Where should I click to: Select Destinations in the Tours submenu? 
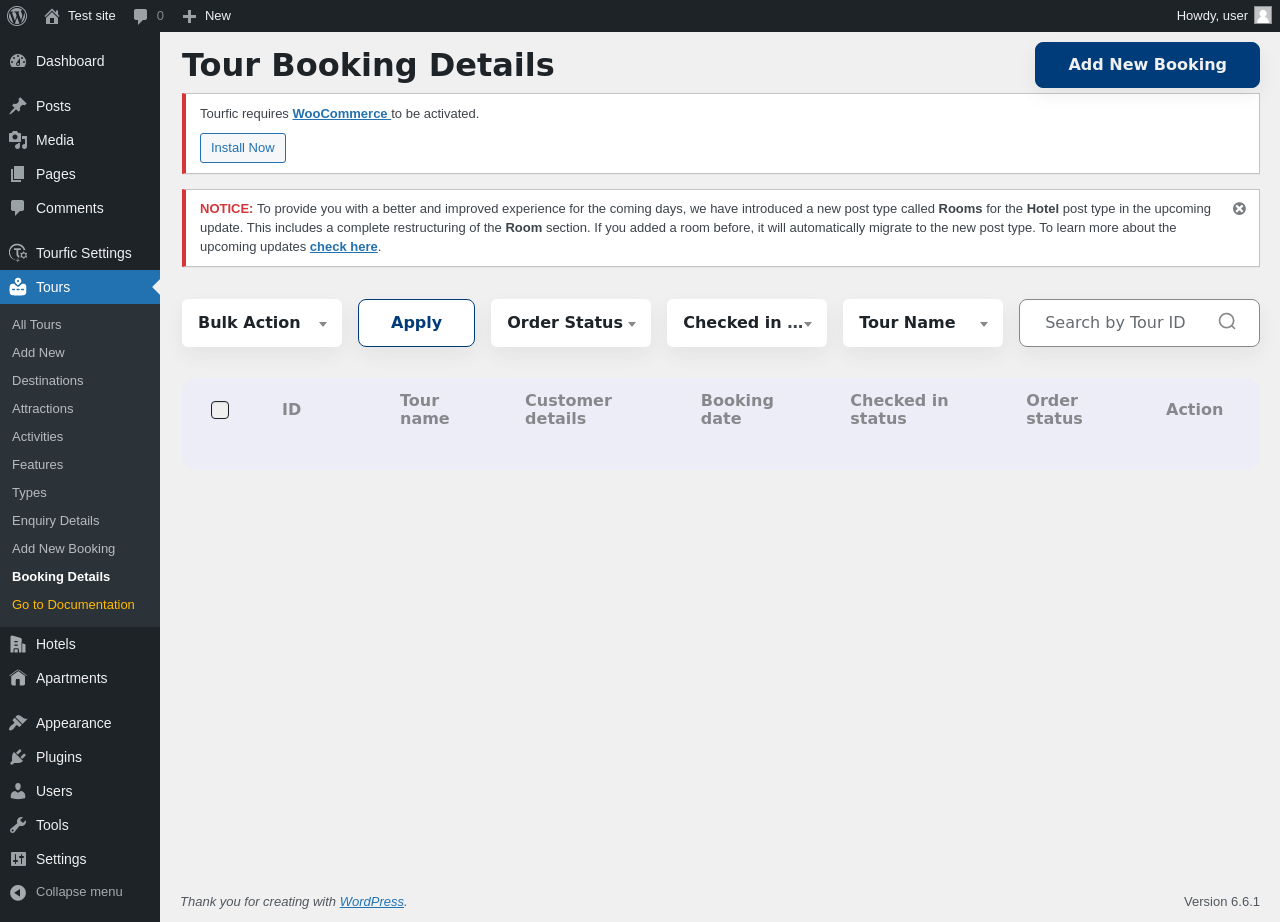[x=48, y=381]
